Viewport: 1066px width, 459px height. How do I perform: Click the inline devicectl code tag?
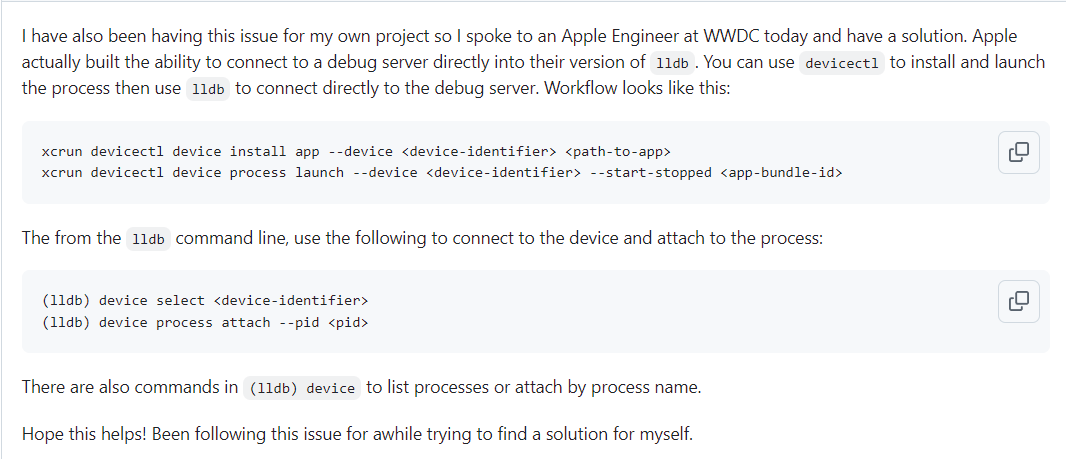842,63
